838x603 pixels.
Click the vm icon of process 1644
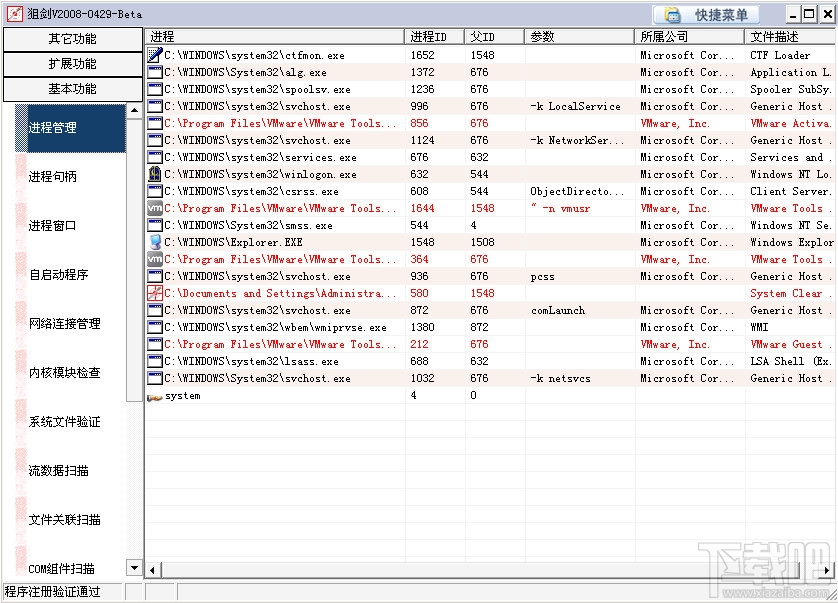point(154,208)
